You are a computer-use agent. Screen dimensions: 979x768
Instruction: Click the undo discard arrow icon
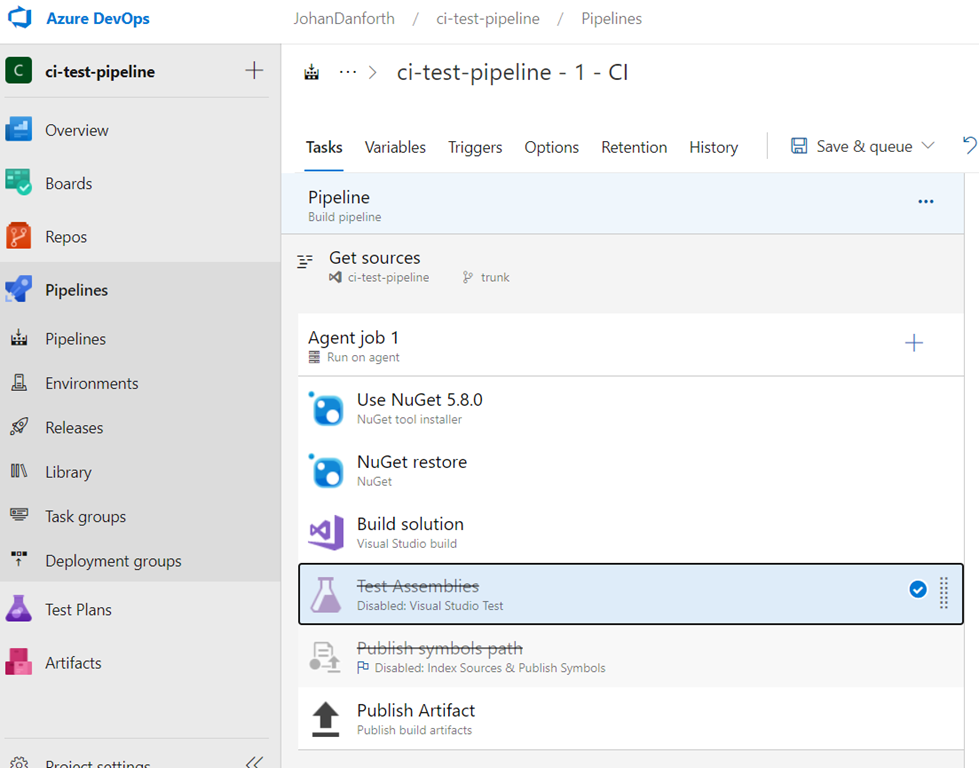(x=970, y=145)
